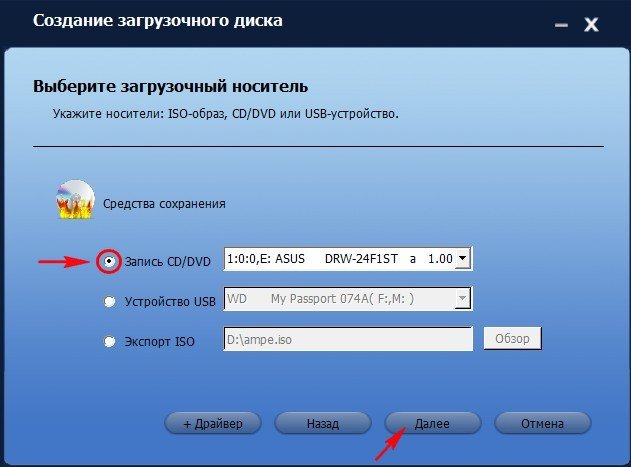Minimize the Создание загрузочного диска window
631x467 pixels.
click(561, 25)
